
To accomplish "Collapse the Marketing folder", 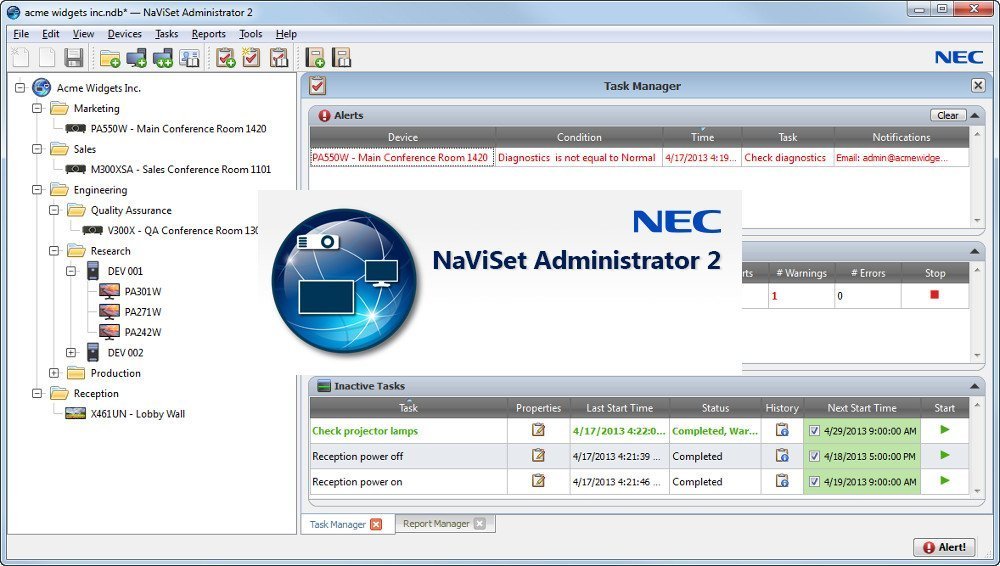I will (37, 108).
